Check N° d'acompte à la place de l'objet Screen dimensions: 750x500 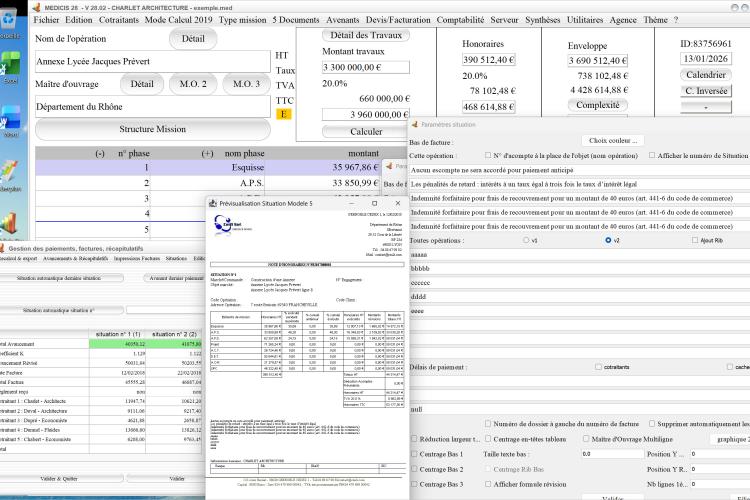(487, 156)
